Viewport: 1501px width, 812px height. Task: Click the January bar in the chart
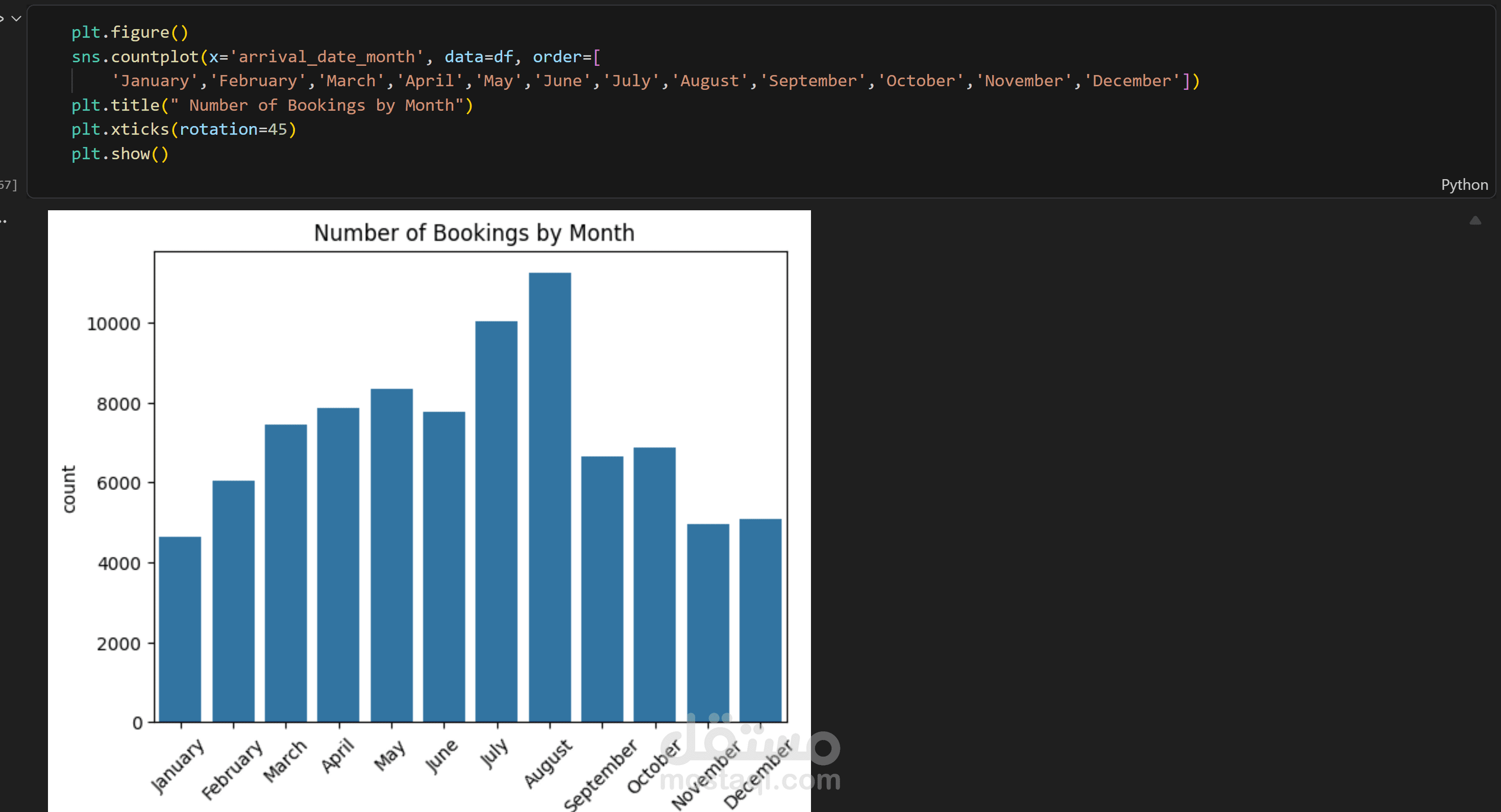click(180, 629)
